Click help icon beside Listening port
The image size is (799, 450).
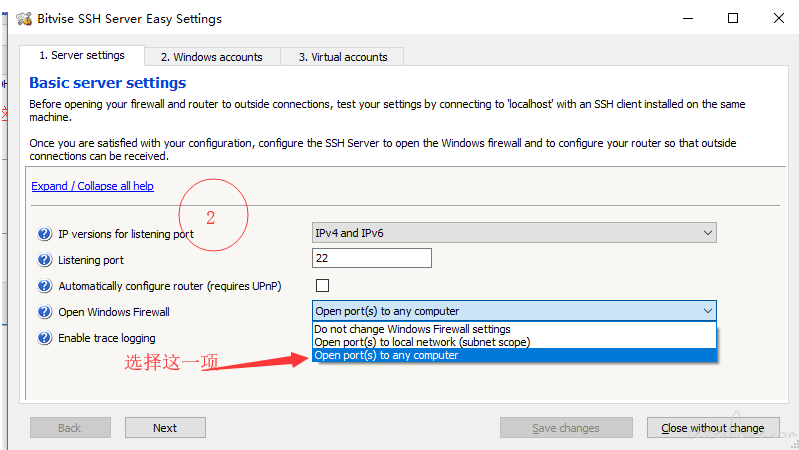pyautogui.click(x=44, y=260)
